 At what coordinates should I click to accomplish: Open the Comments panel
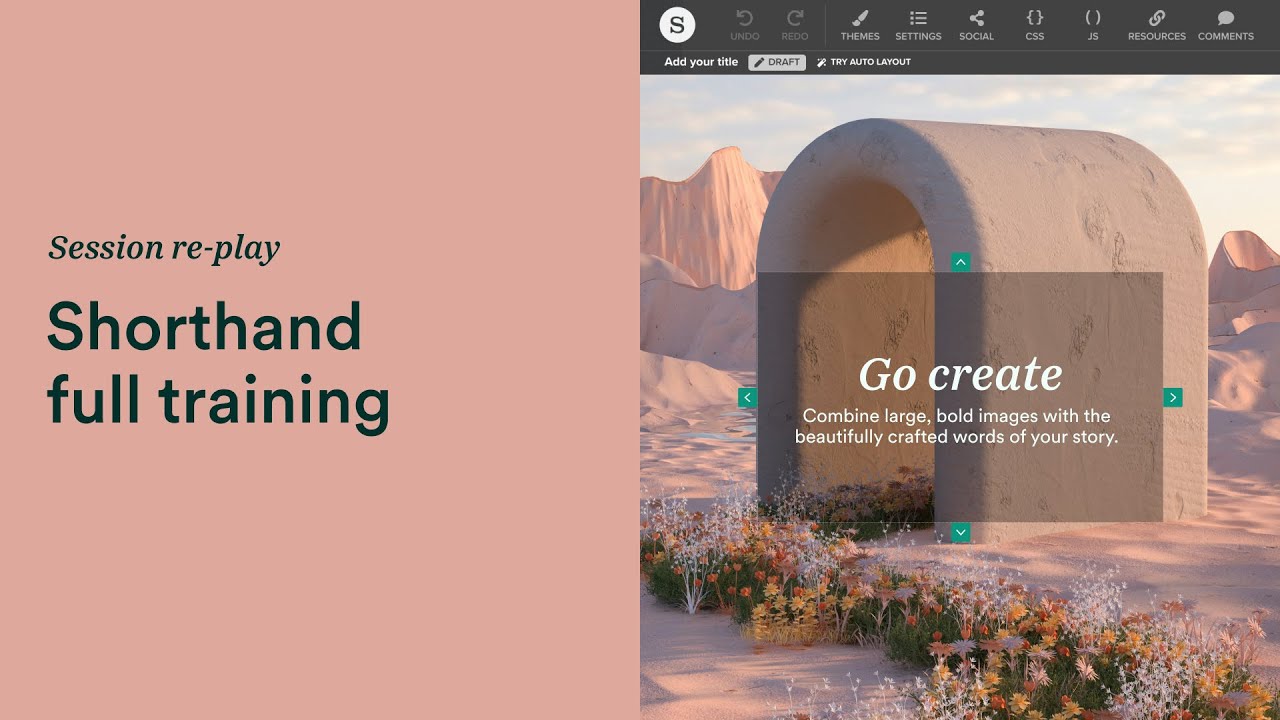(x=1226, y=25)
